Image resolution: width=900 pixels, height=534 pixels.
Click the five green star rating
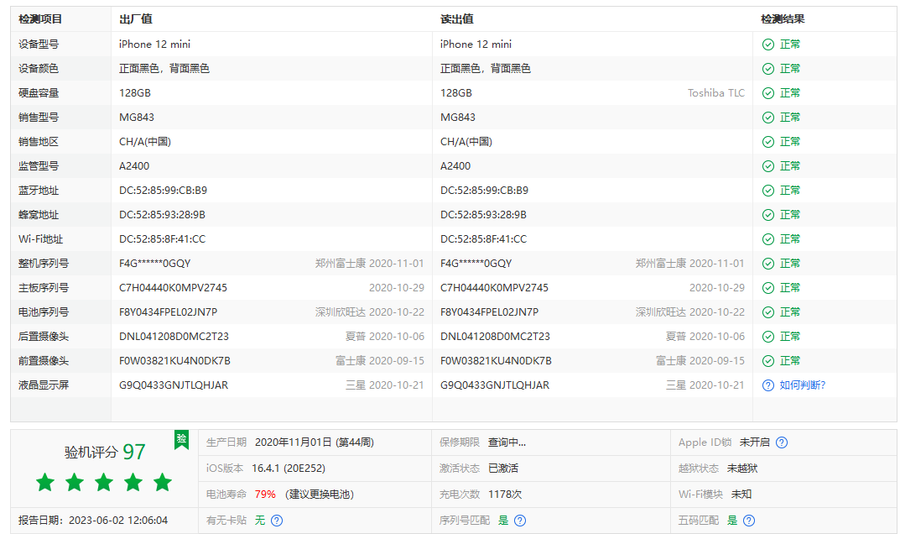(104, 482)
